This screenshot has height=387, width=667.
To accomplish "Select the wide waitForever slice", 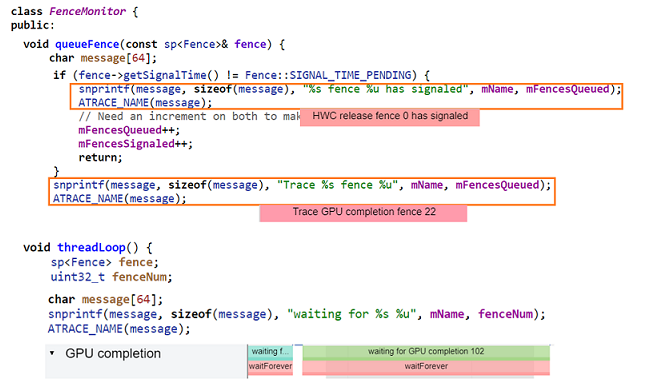I will [x=426, y=367].
